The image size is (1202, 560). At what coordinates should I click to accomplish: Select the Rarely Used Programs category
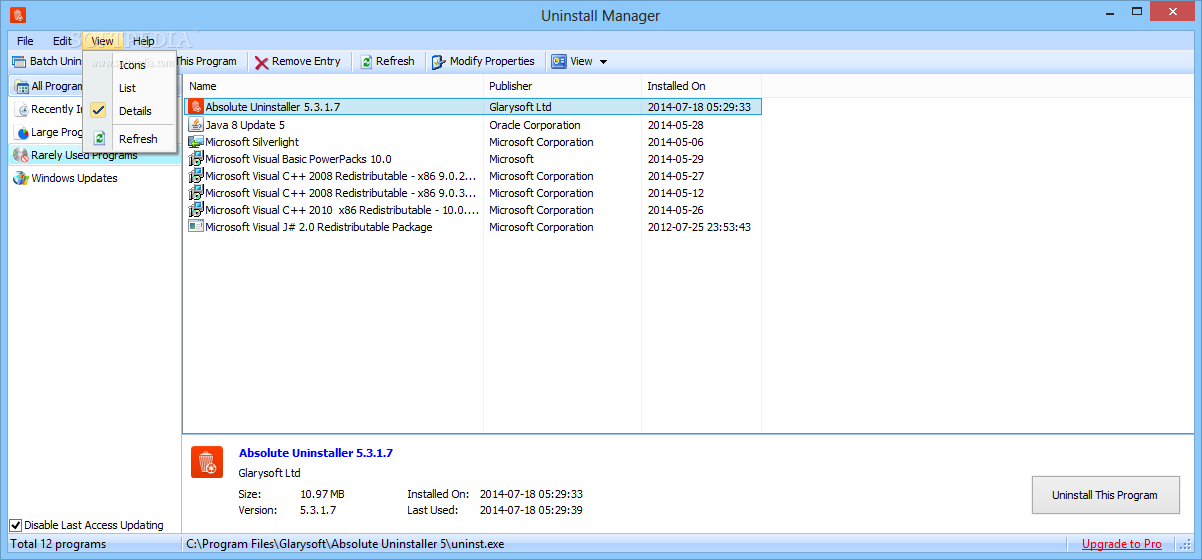[x=84, y=155]
